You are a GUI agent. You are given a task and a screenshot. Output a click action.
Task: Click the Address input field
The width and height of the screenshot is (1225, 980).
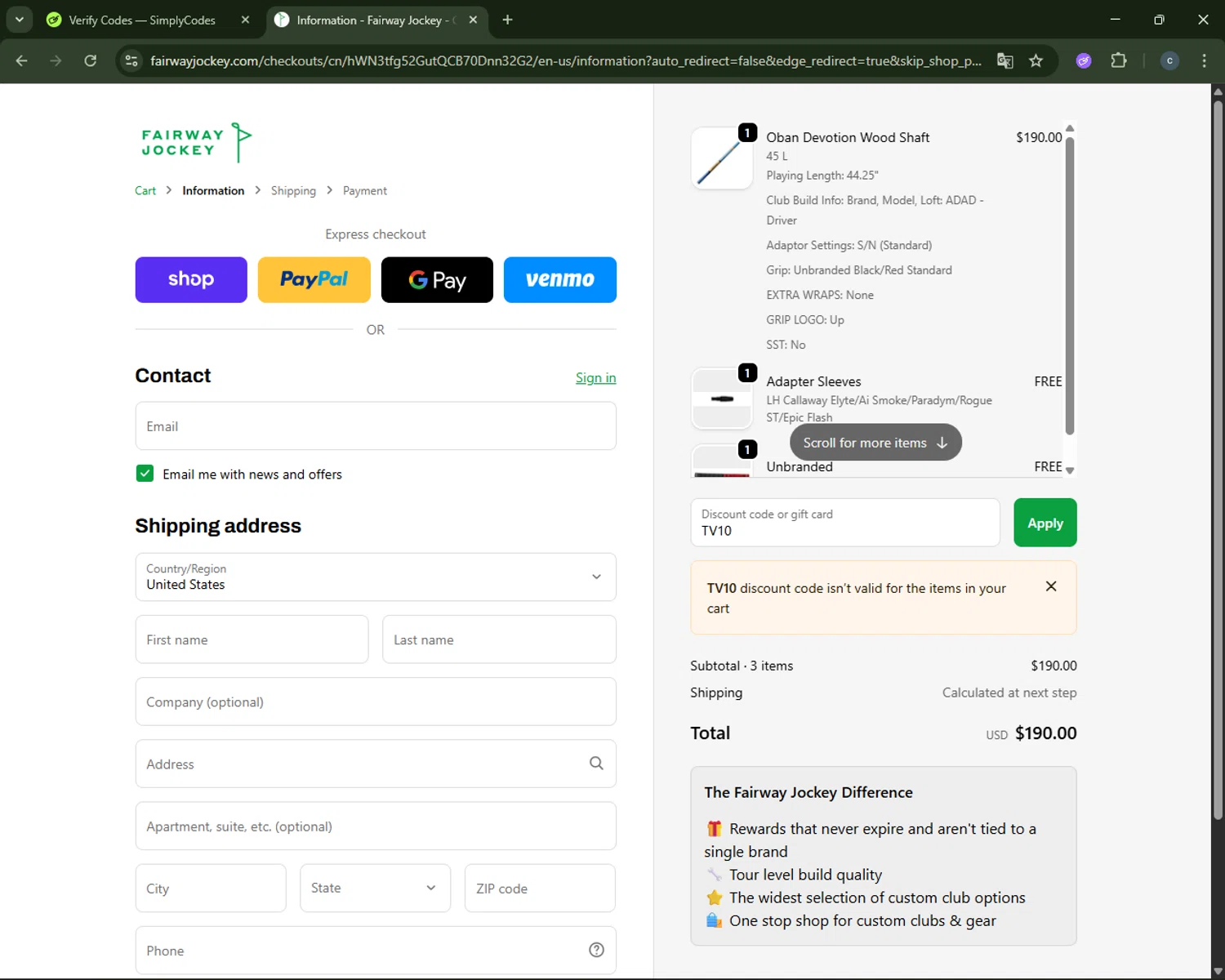click(x=376, y=764)
